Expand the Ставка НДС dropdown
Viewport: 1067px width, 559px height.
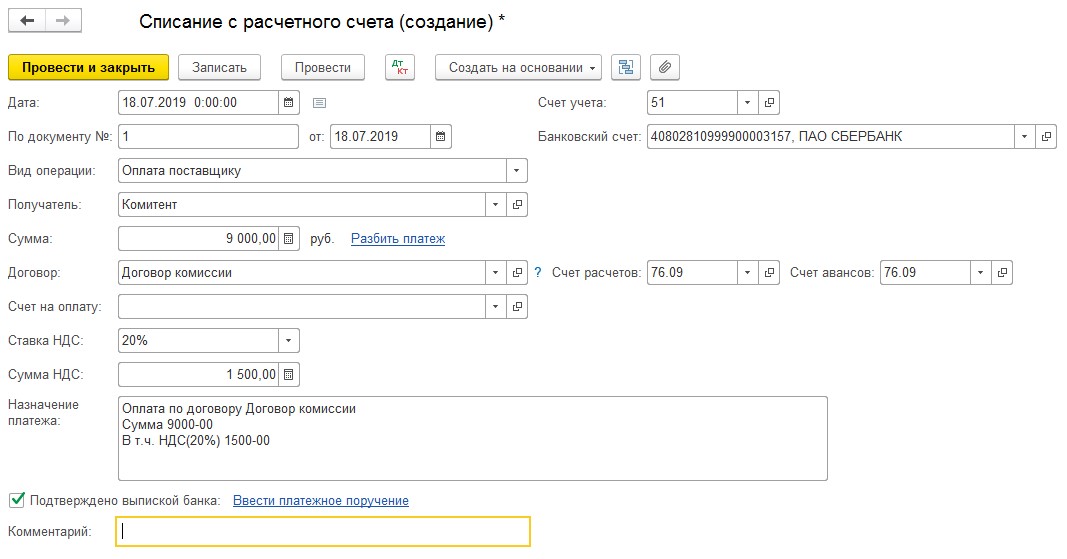point(288,341)
